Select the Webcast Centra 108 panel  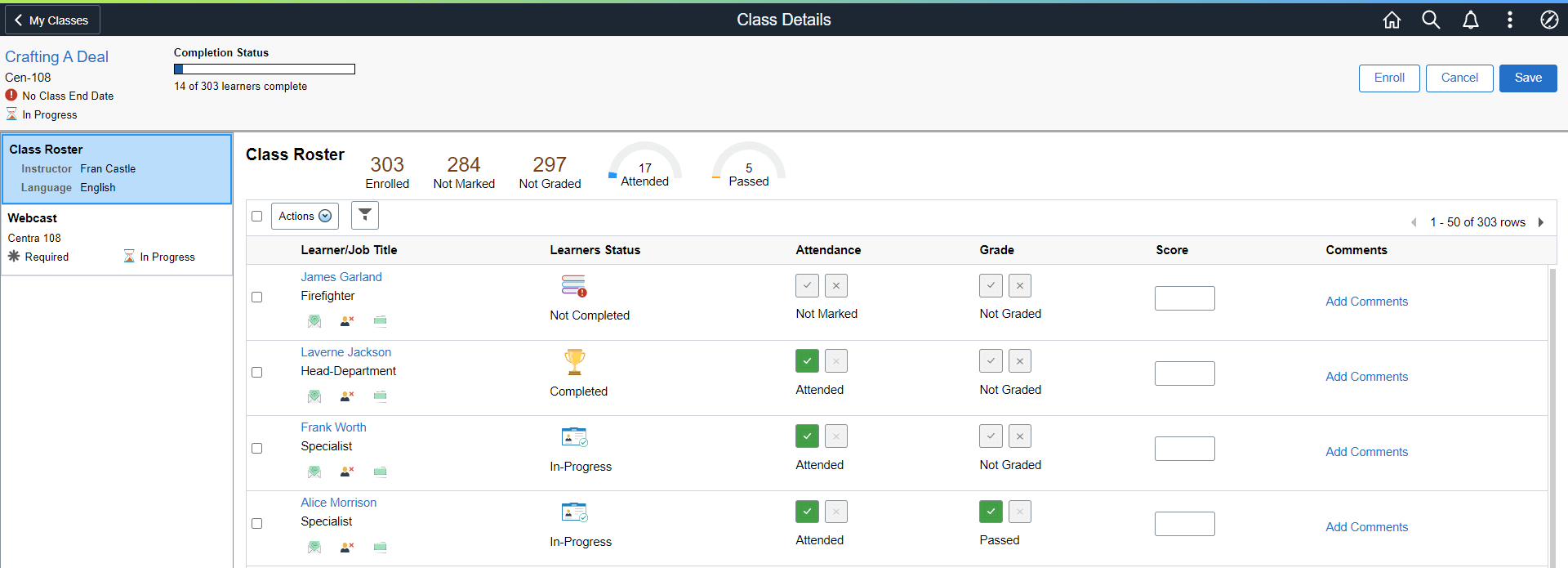point(117,238)
